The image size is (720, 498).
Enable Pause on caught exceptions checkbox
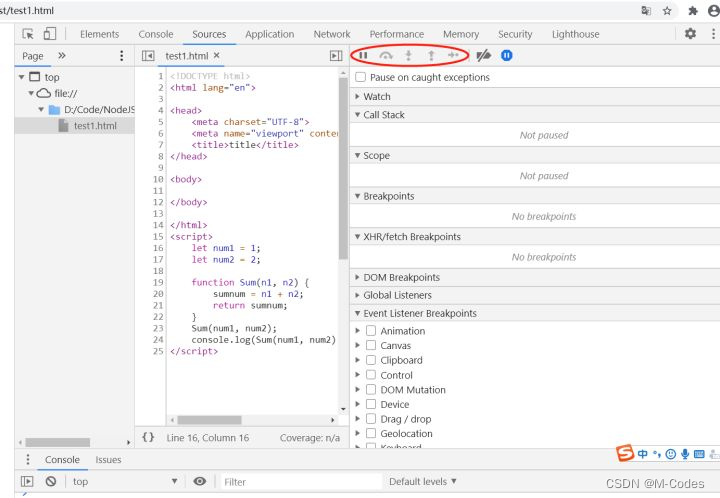pyautogui.click(x=360, y=77)
